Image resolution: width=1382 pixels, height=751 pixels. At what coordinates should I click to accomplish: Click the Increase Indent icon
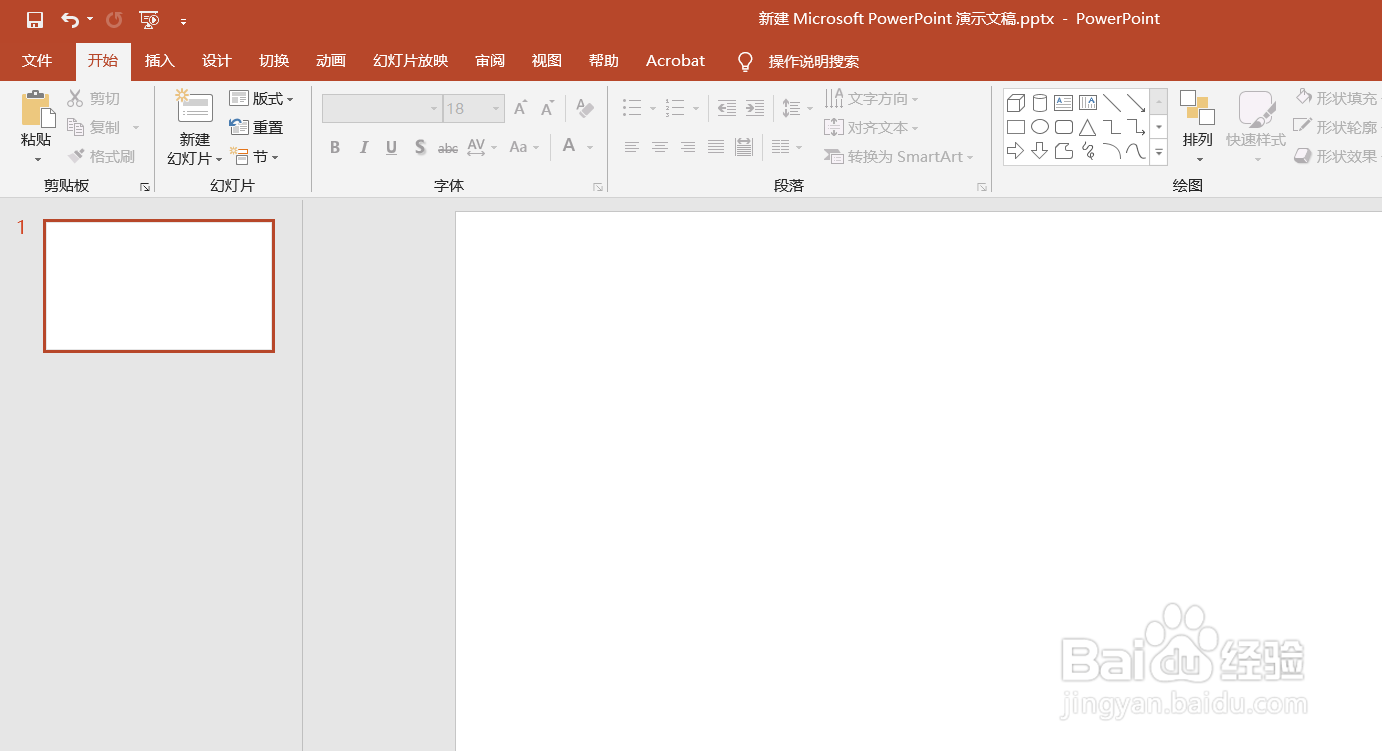point(755,108)
